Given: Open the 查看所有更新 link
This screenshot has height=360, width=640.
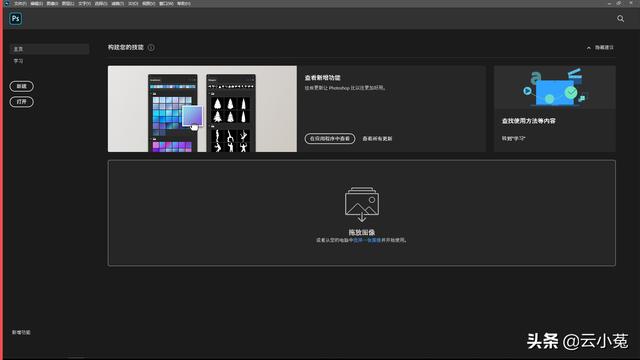Looking at the screenshot, I should click(378, 139).
